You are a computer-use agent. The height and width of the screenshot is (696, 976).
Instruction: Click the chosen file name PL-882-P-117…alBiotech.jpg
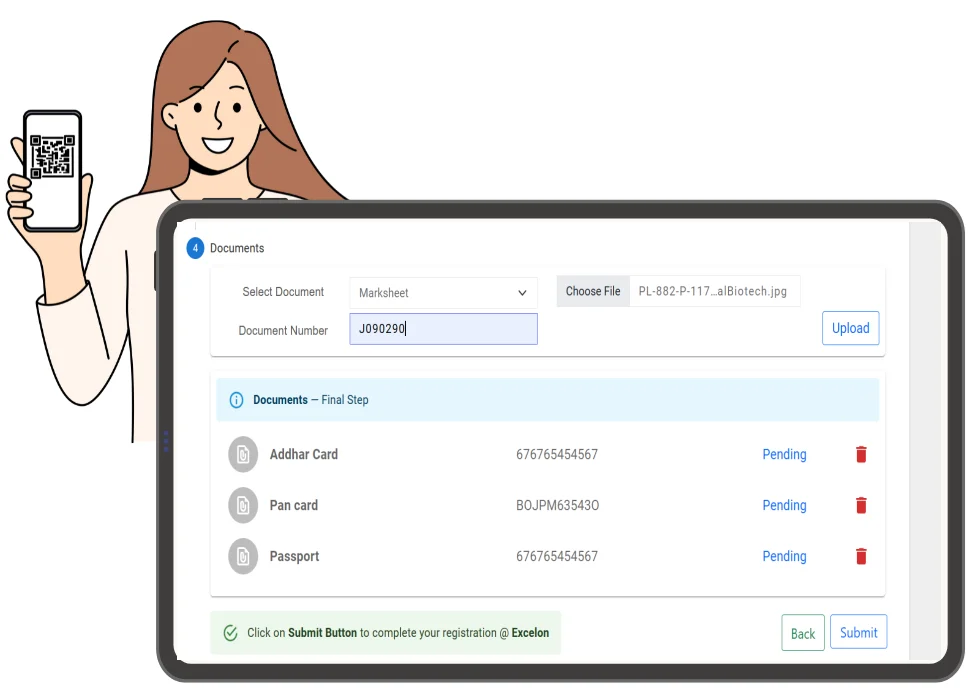713,291
